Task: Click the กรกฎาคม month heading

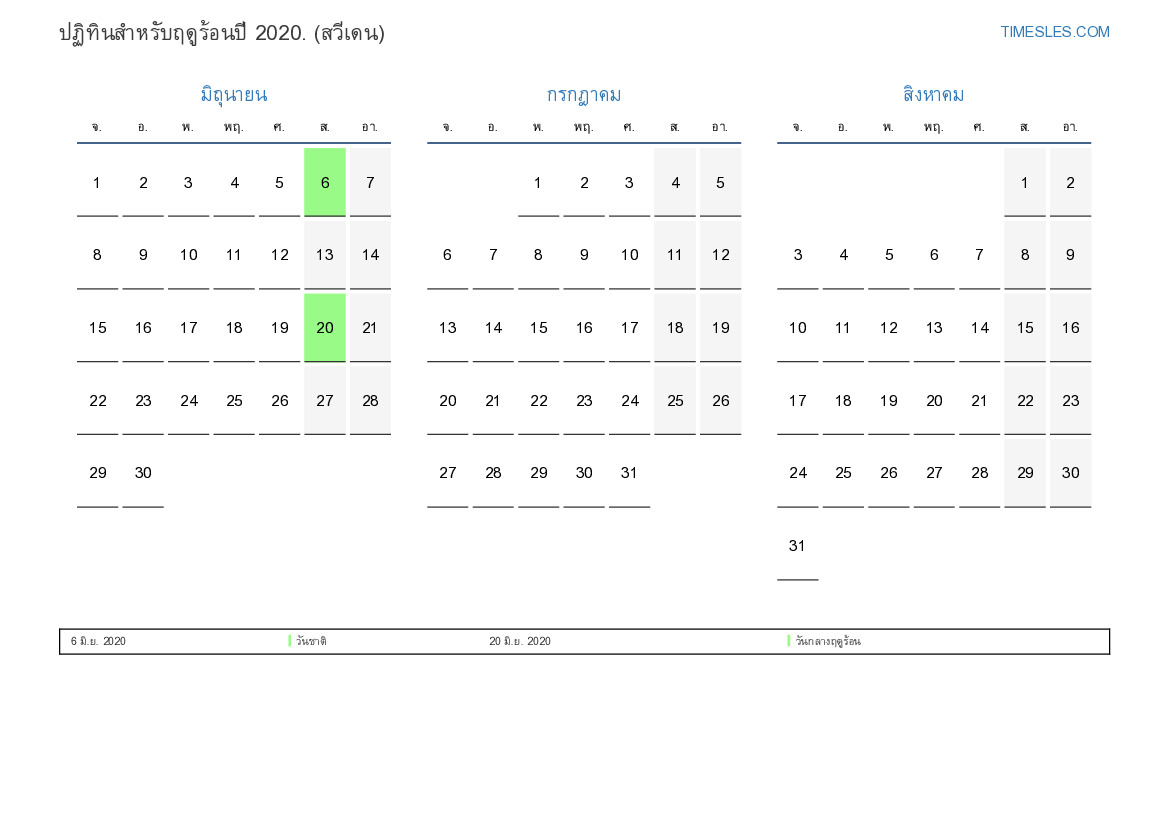Action: coord(583,95)
